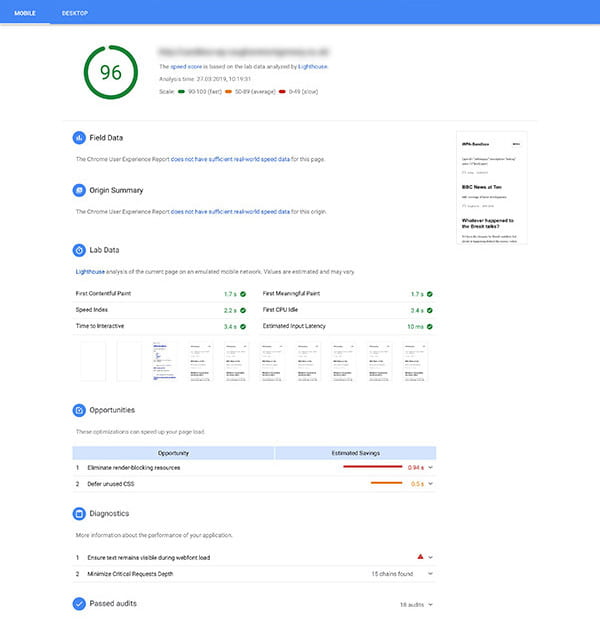Screen dimensions: 600x627
Task: Click the 18 audits count text
Action: coord(412,605)
